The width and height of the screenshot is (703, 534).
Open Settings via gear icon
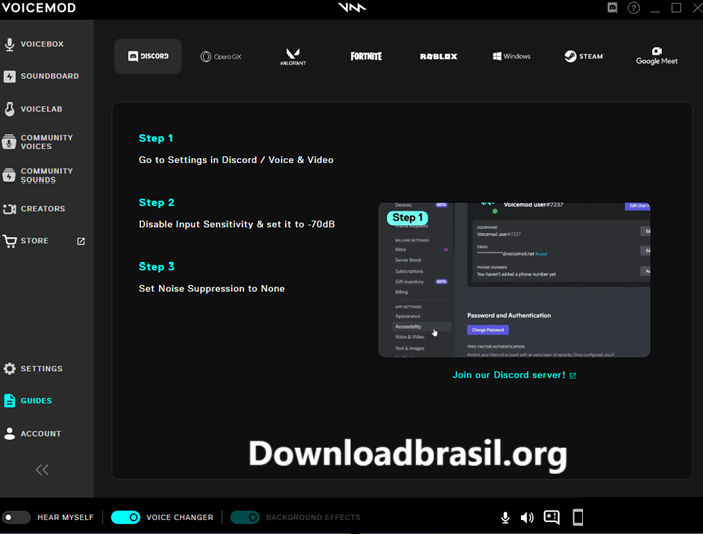[x=33, y=369]
